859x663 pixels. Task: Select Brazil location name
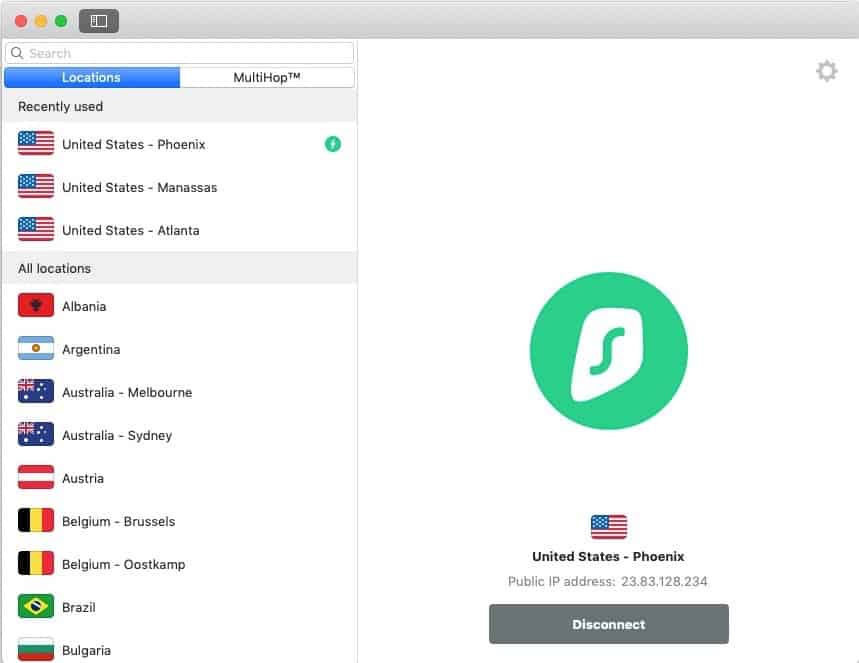click(x=79, y=608)
